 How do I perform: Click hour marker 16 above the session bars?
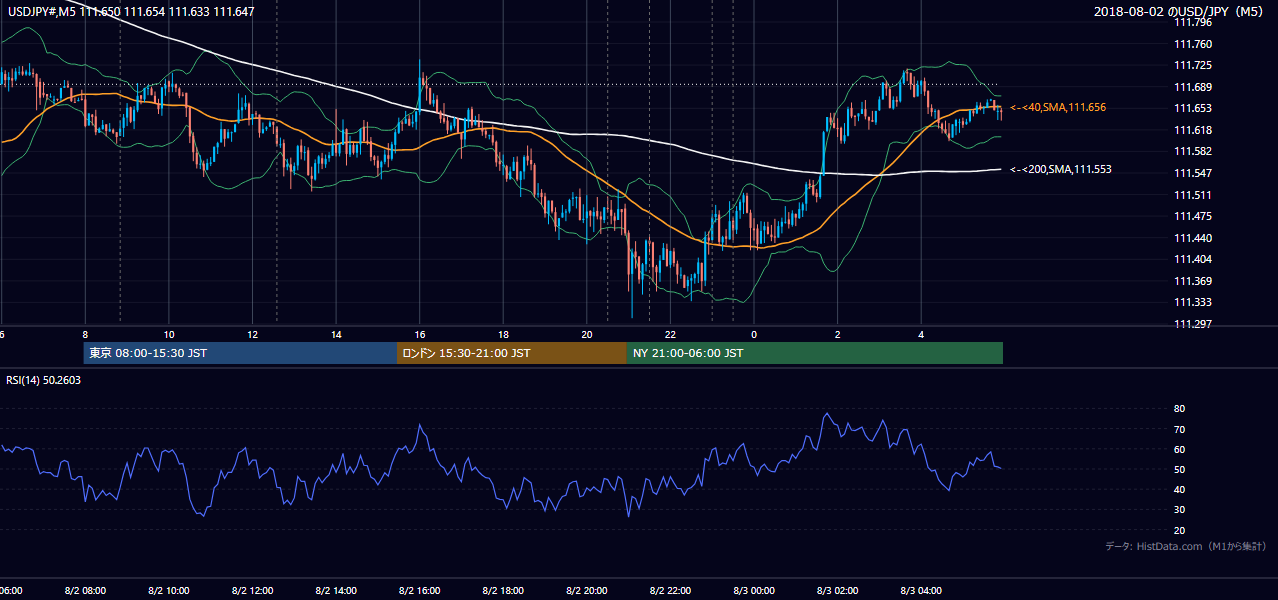click(420, 334)
